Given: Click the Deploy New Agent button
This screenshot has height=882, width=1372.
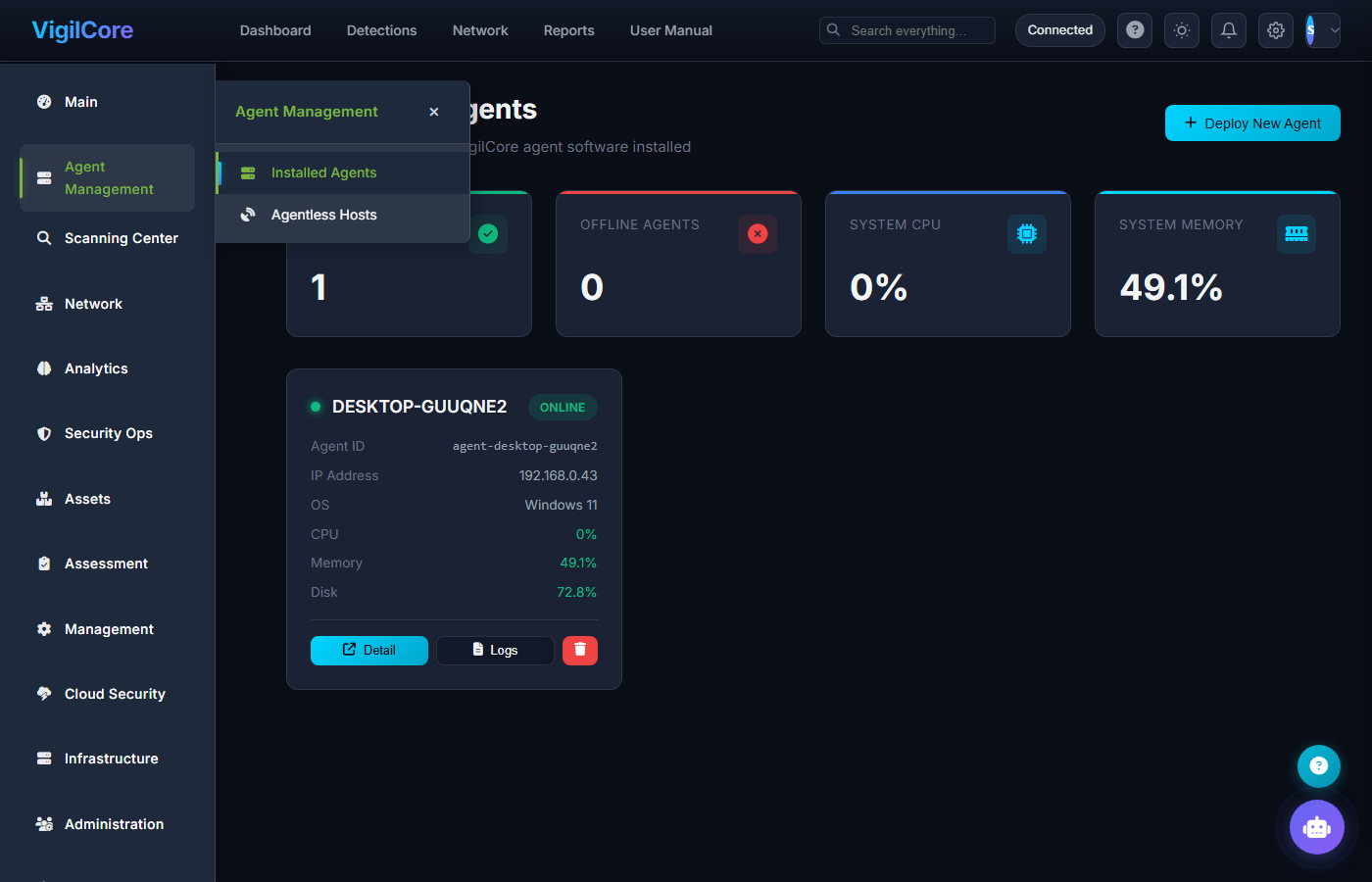Looking at the screenshot, I should tap(1252, 123).
